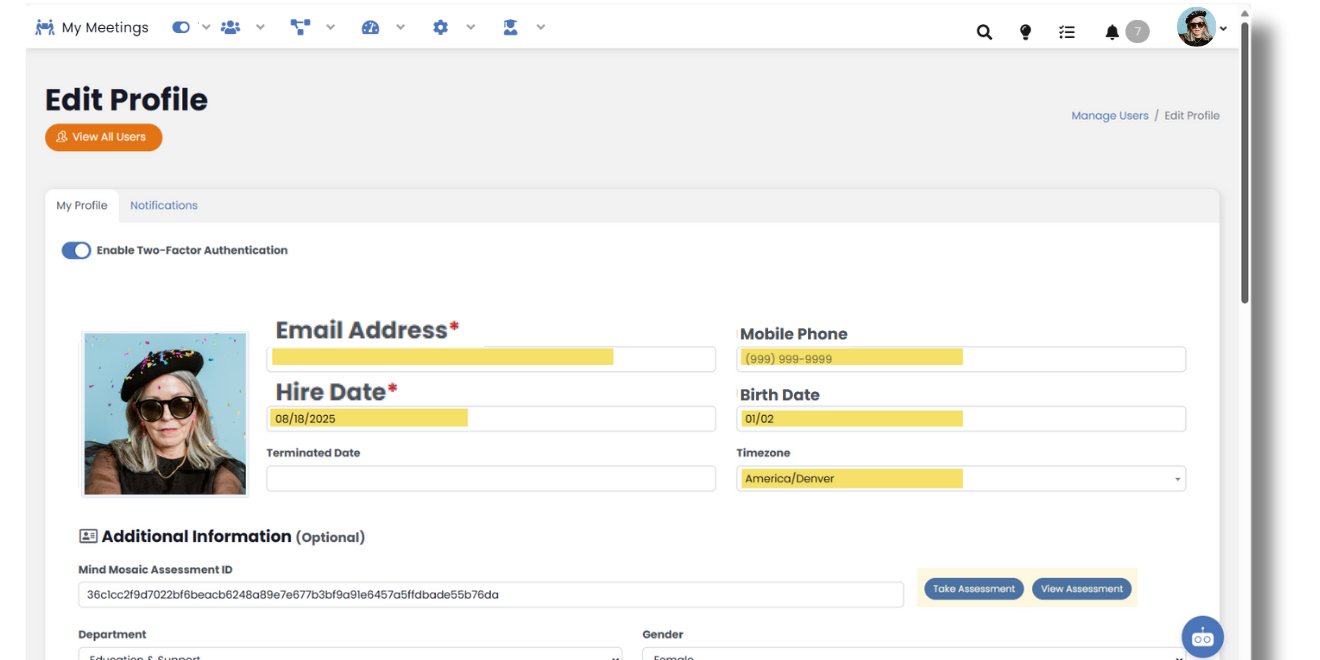Click the settings gear icon in navbar
The height and width of the screenshot is (660, 1320).
[440, 28]
